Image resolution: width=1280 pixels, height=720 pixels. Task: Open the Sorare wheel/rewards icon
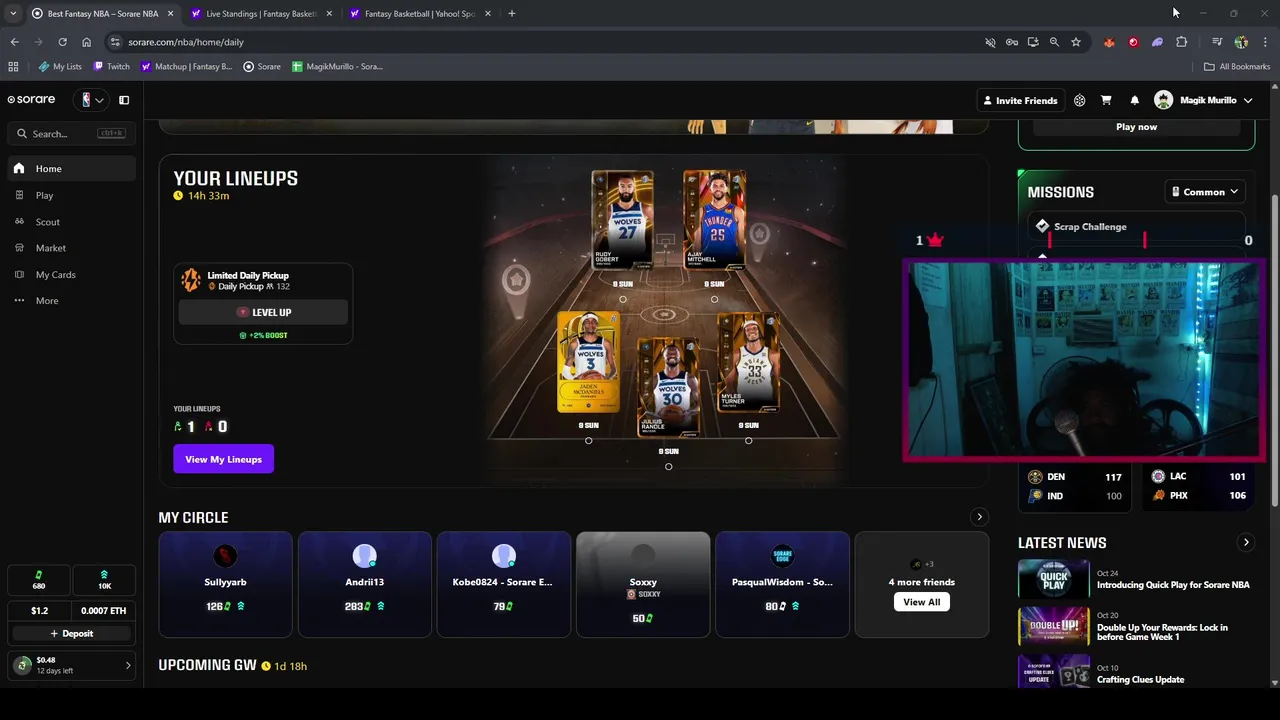click(x=1079, y=100)
